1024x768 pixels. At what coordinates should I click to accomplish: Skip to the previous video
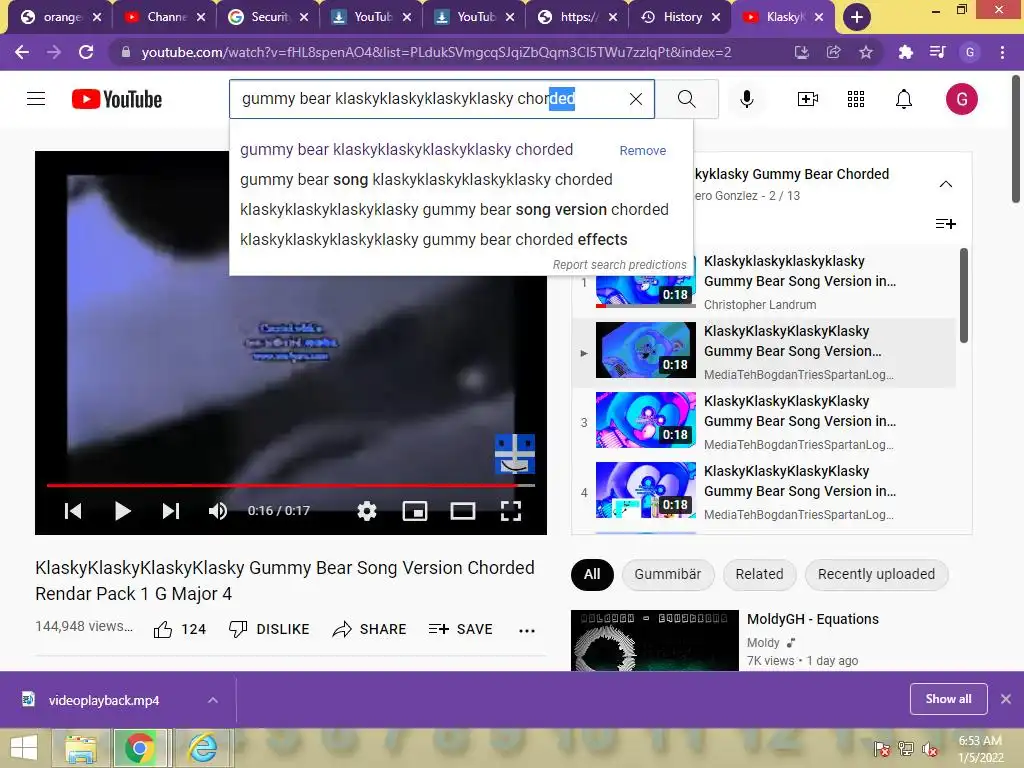click(73, 511)
